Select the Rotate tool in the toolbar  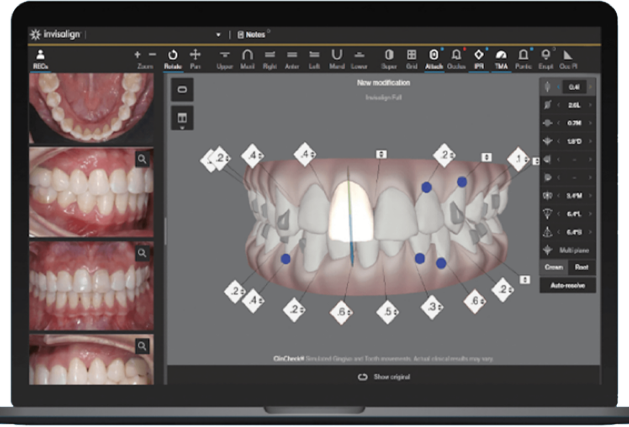tap(173, 59)
